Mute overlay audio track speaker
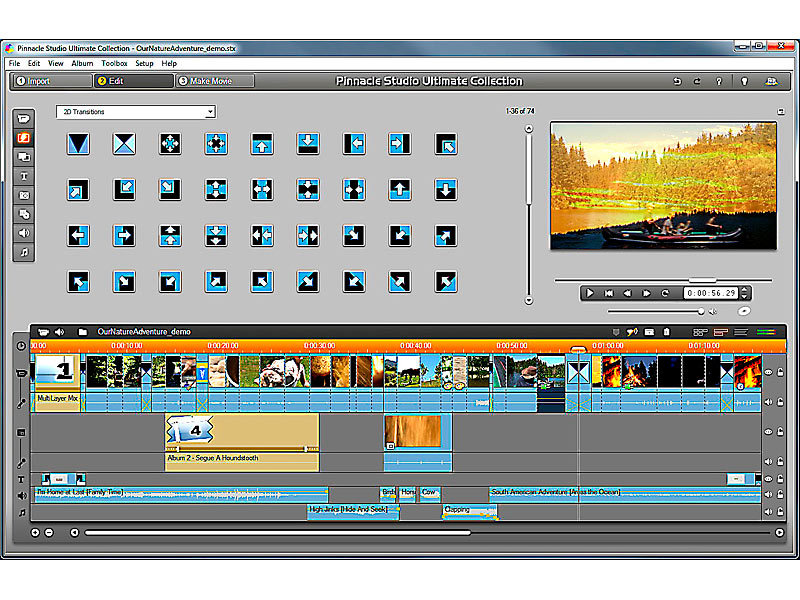Viewport: 800px width, 600px height. pyautogui.click(x=768, y=461)
